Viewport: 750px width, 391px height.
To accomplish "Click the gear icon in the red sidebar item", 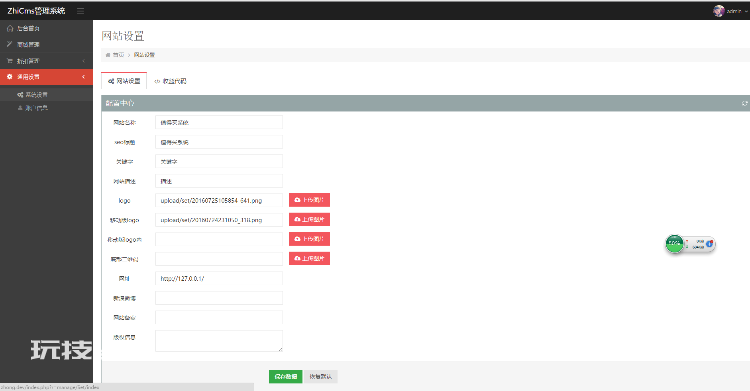I will pyautogui.click(x=10, y=77).
